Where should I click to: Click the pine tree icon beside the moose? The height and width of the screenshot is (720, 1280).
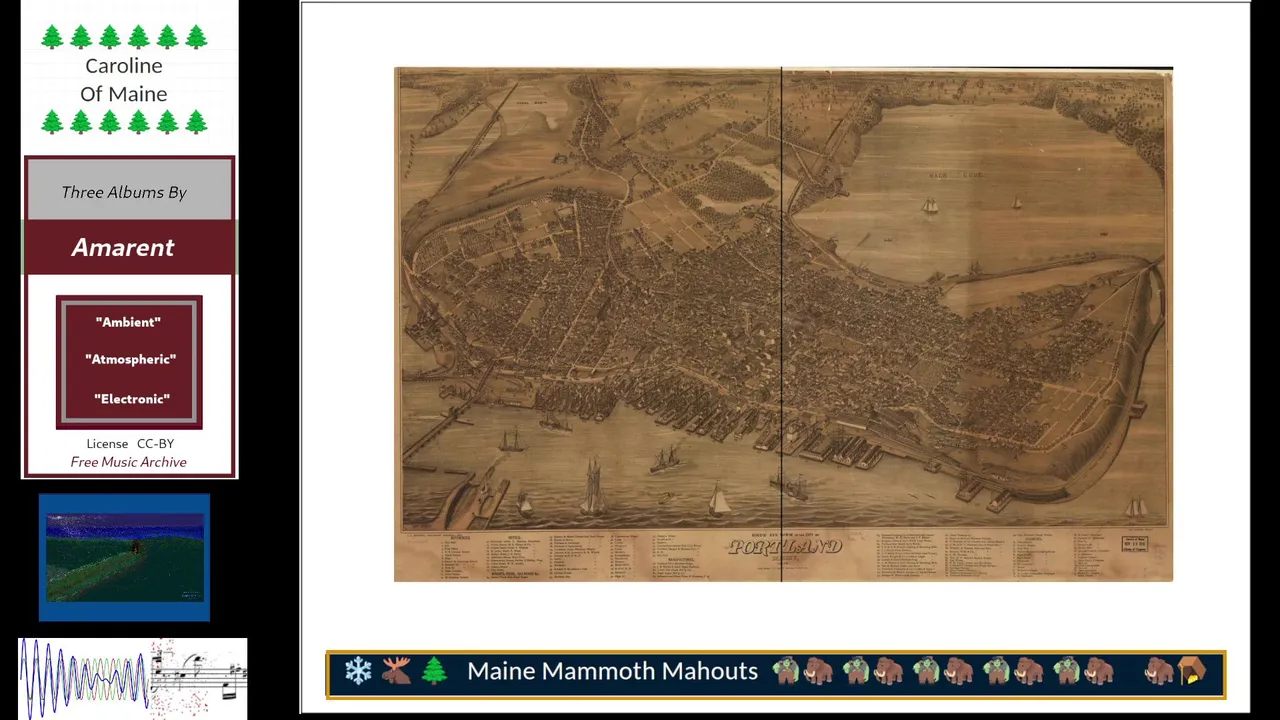pyautogui.click(x=434, y=671)
